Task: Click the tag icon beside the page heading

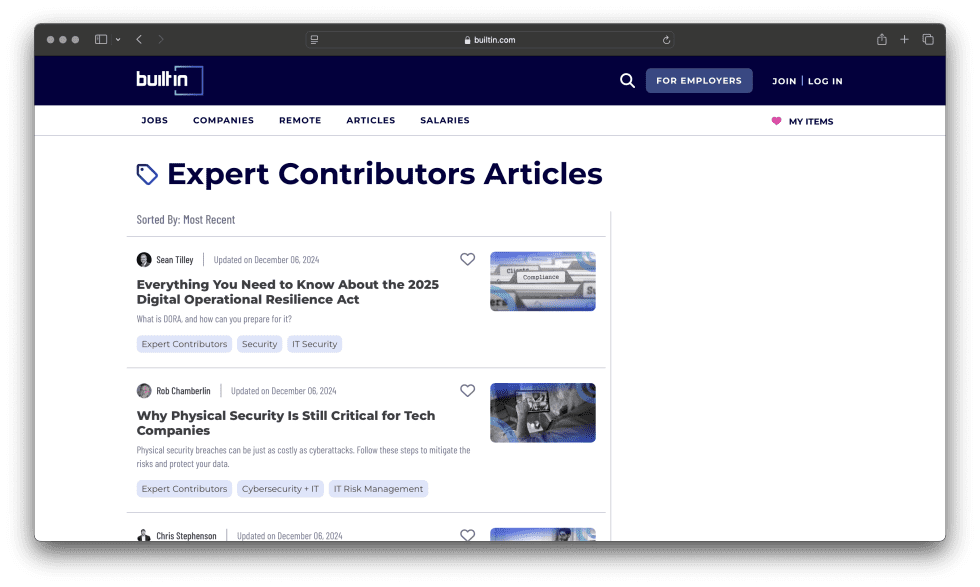Action: (x=146, y=173)
